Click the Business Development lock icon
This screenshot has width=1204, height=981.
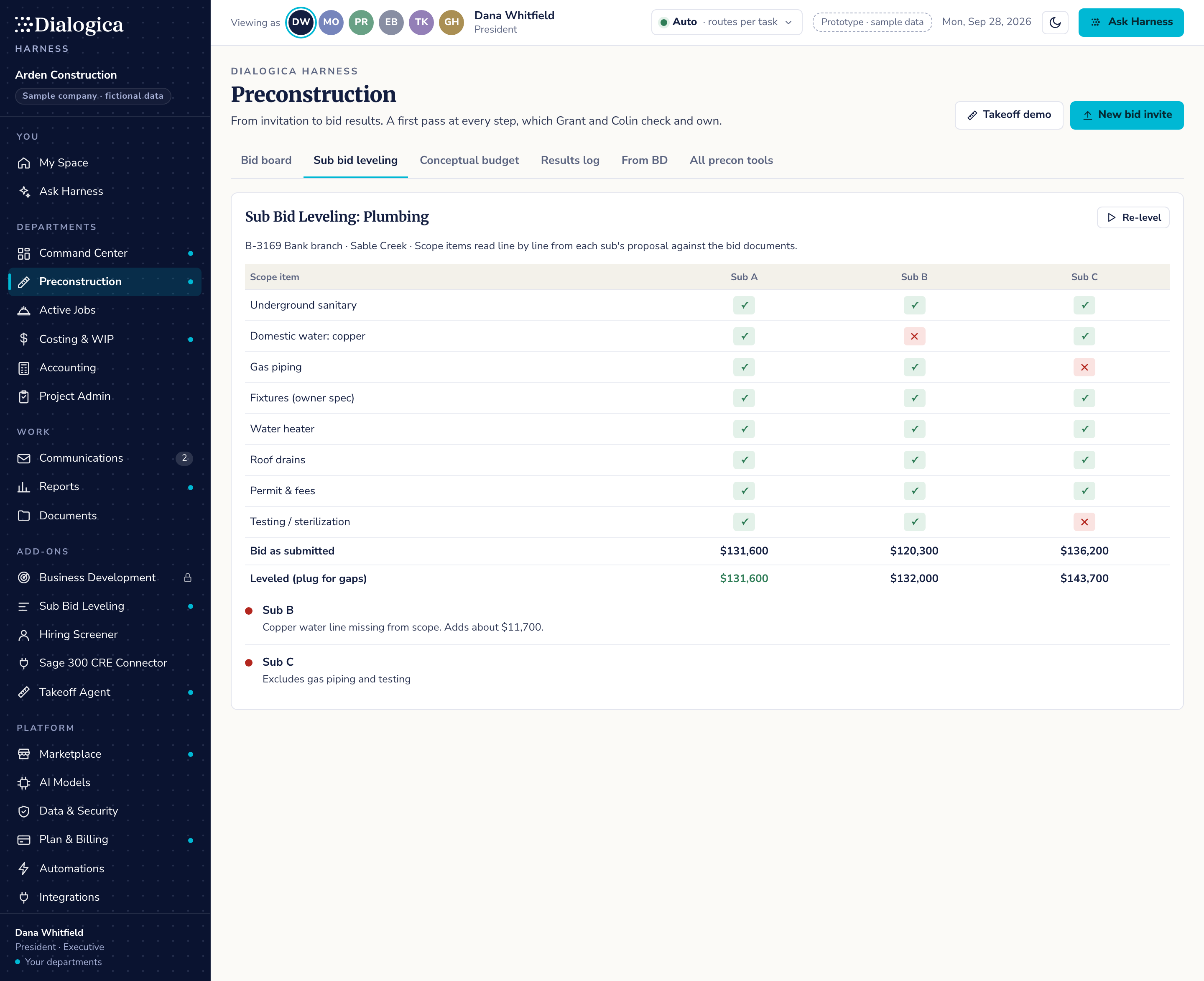click(188, 577)
